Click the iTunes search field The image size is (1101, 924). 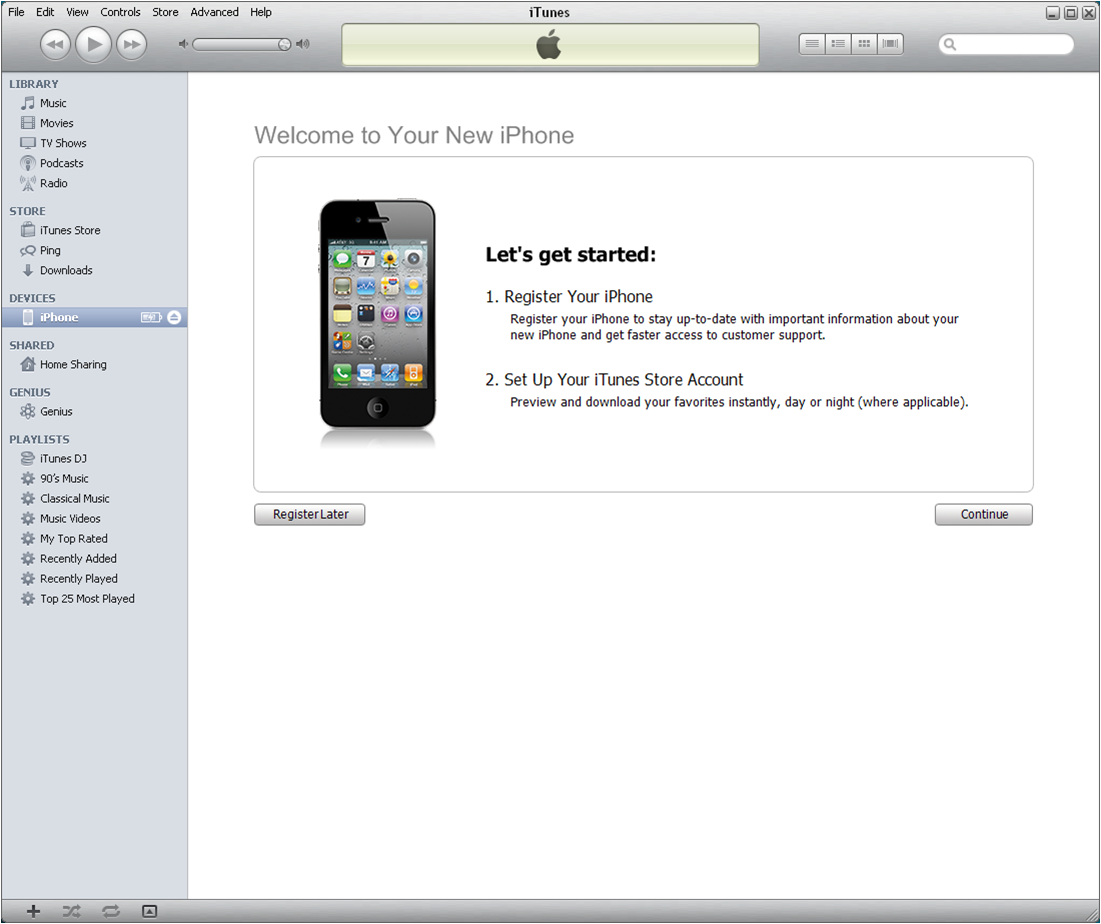[x=1006, y=44]
